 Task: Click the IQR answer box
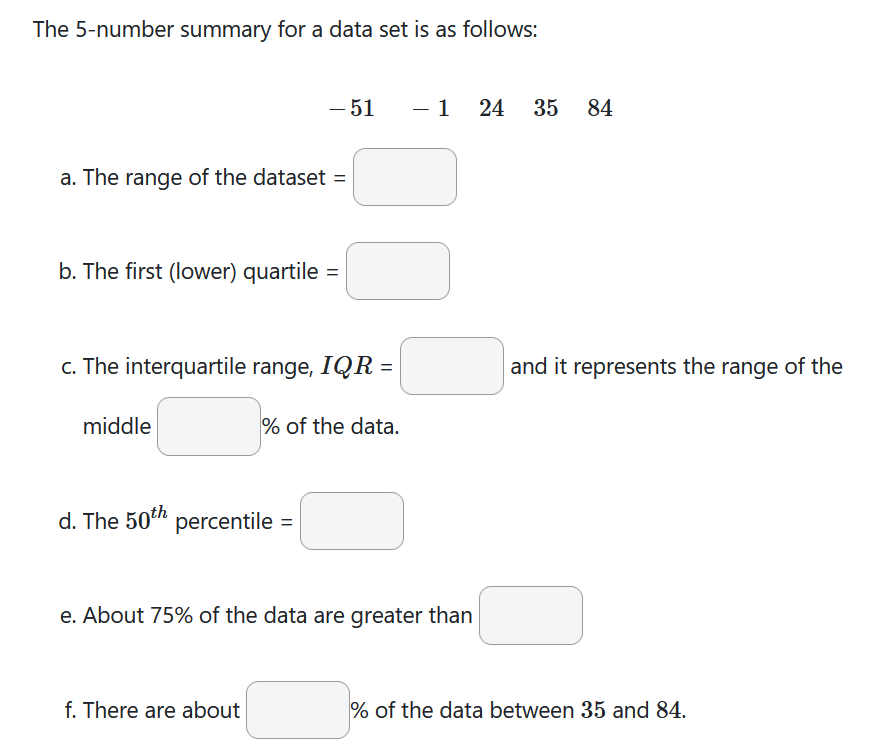(451, 367)
